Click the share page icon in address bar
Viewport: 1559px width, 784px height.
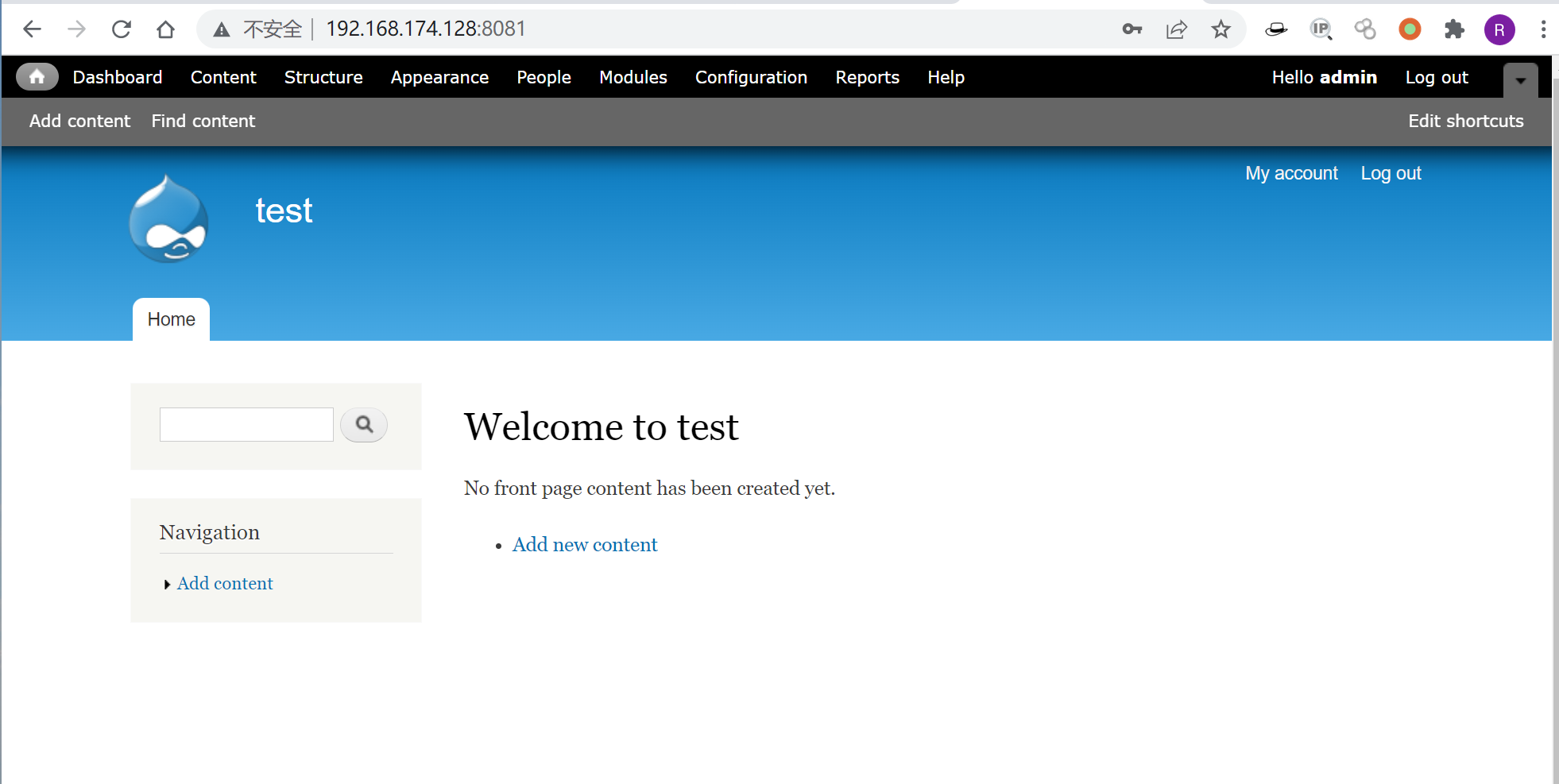(x=1176, y=29)
